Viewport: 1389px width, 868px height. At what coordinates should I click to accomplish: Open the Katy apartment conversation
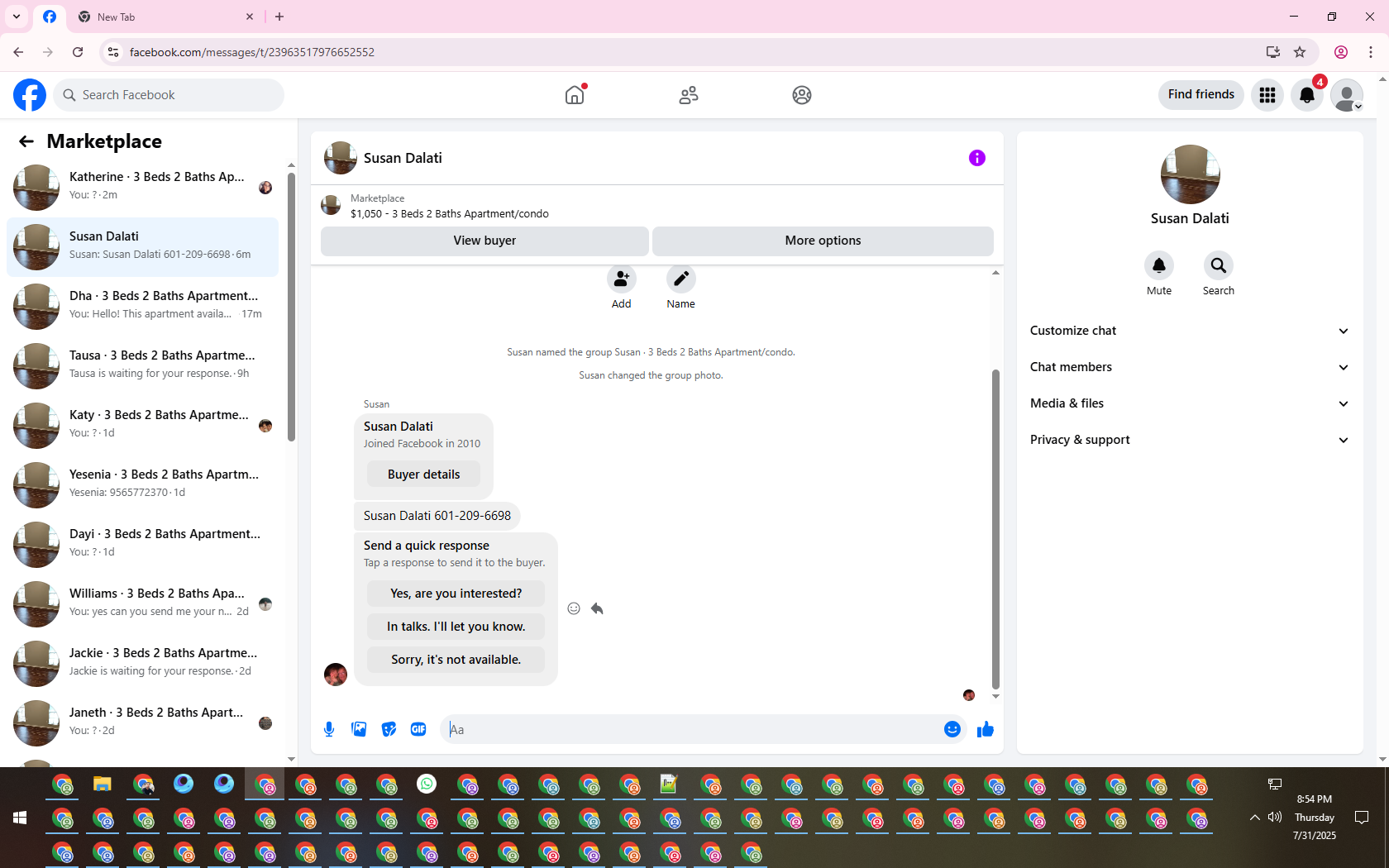tap(142, 424)
